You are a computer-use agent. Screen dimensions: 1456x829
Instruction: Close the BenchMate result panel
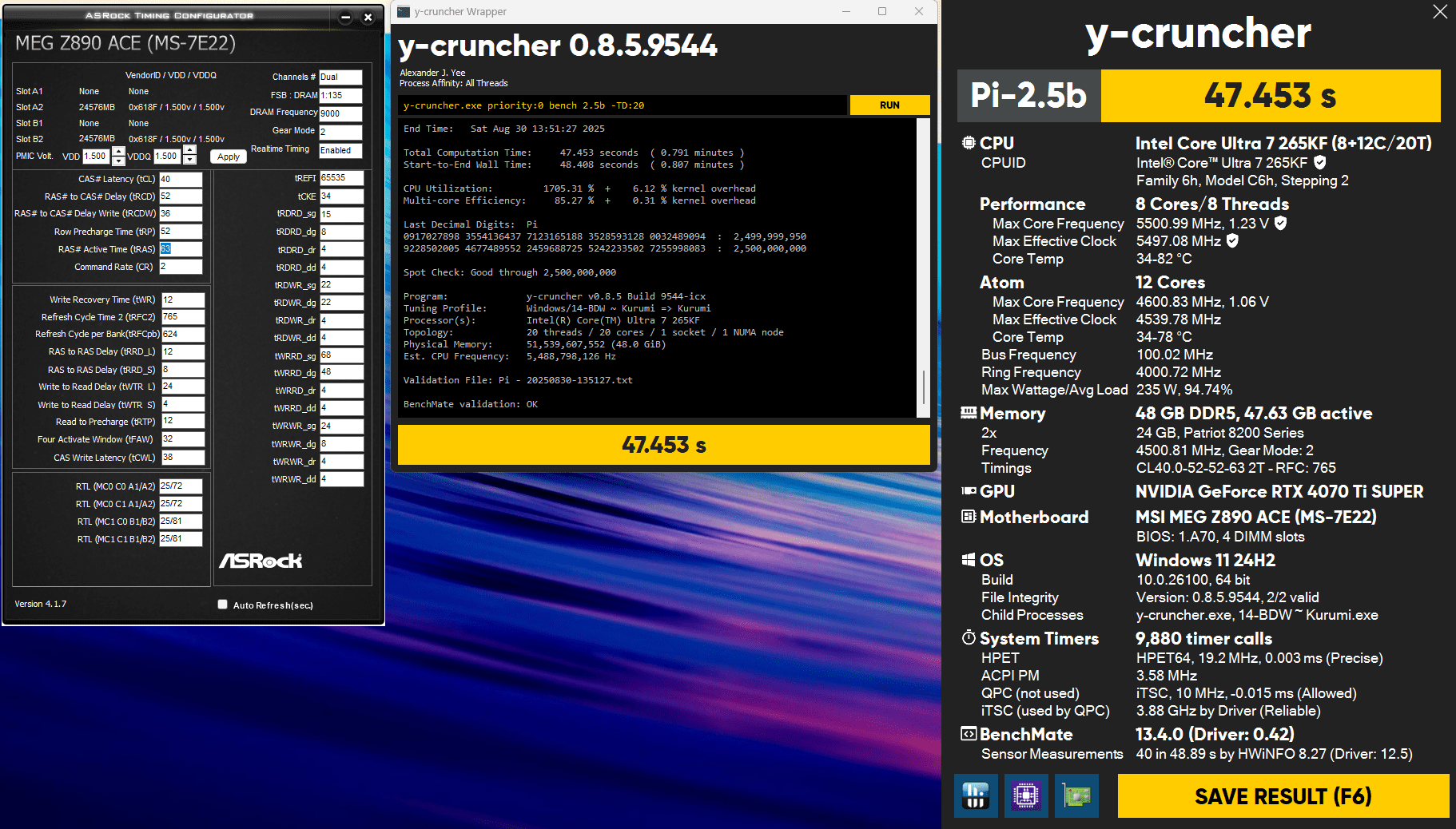(1440, 11)
